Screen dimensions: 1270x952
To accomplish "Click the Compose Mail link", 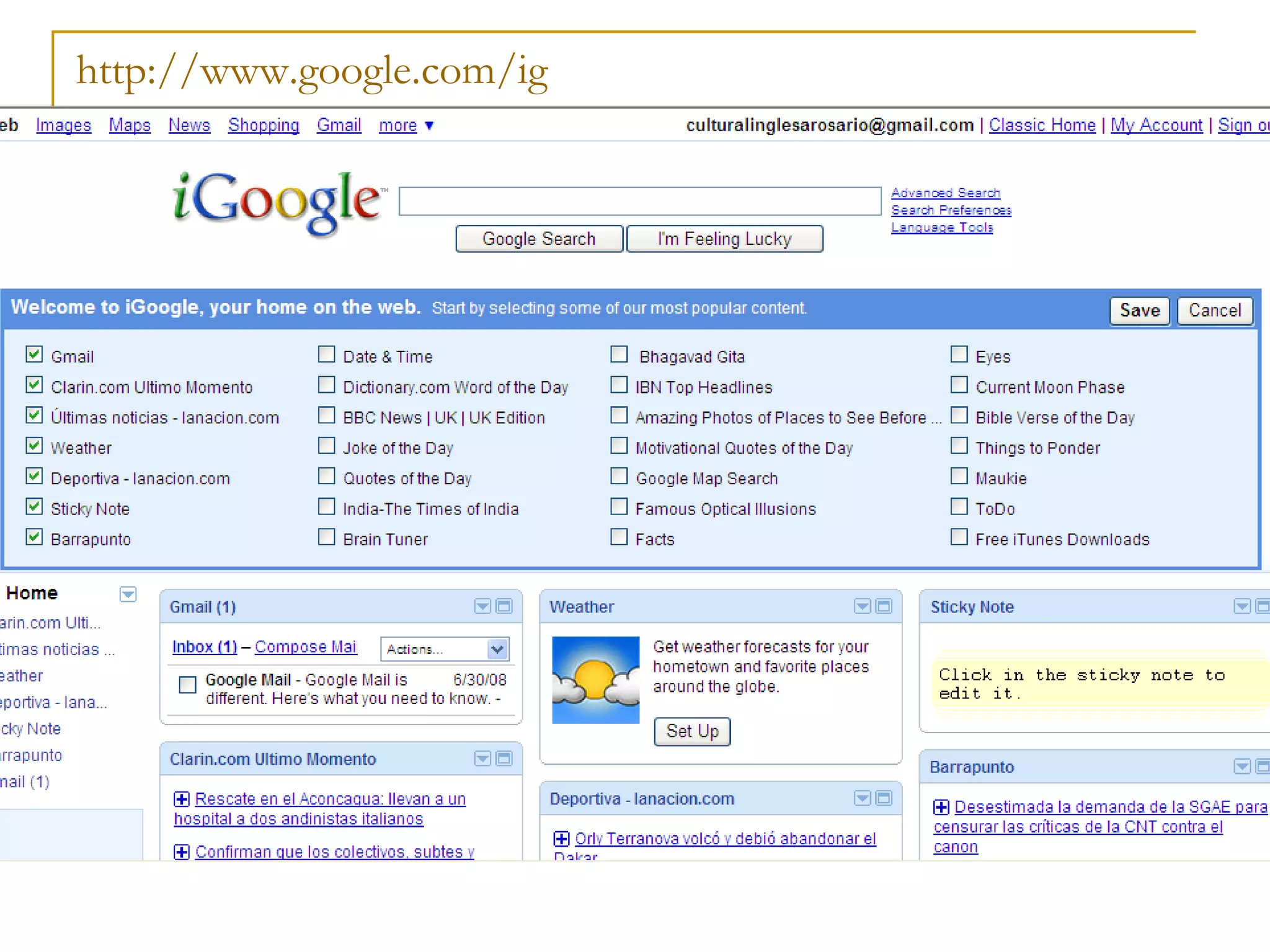I will 306,646.
